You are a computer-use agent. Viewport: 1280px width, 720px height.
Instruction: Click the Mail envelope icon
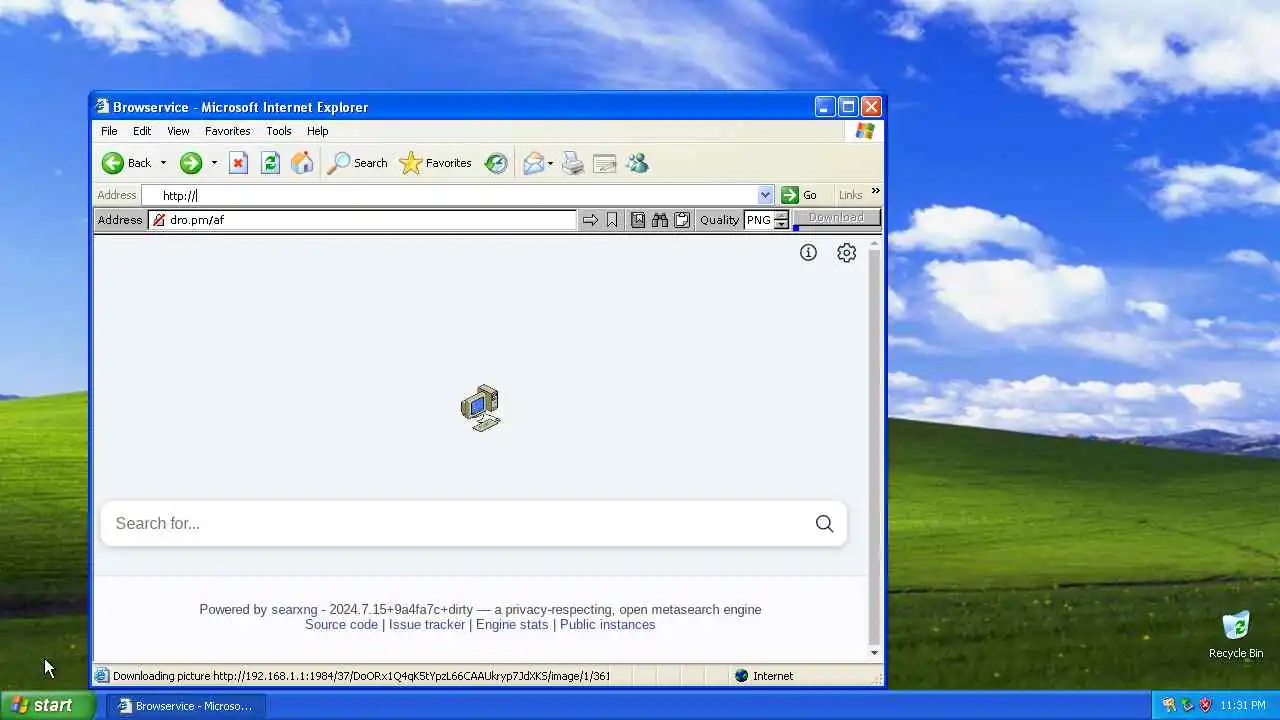point(534,163)
